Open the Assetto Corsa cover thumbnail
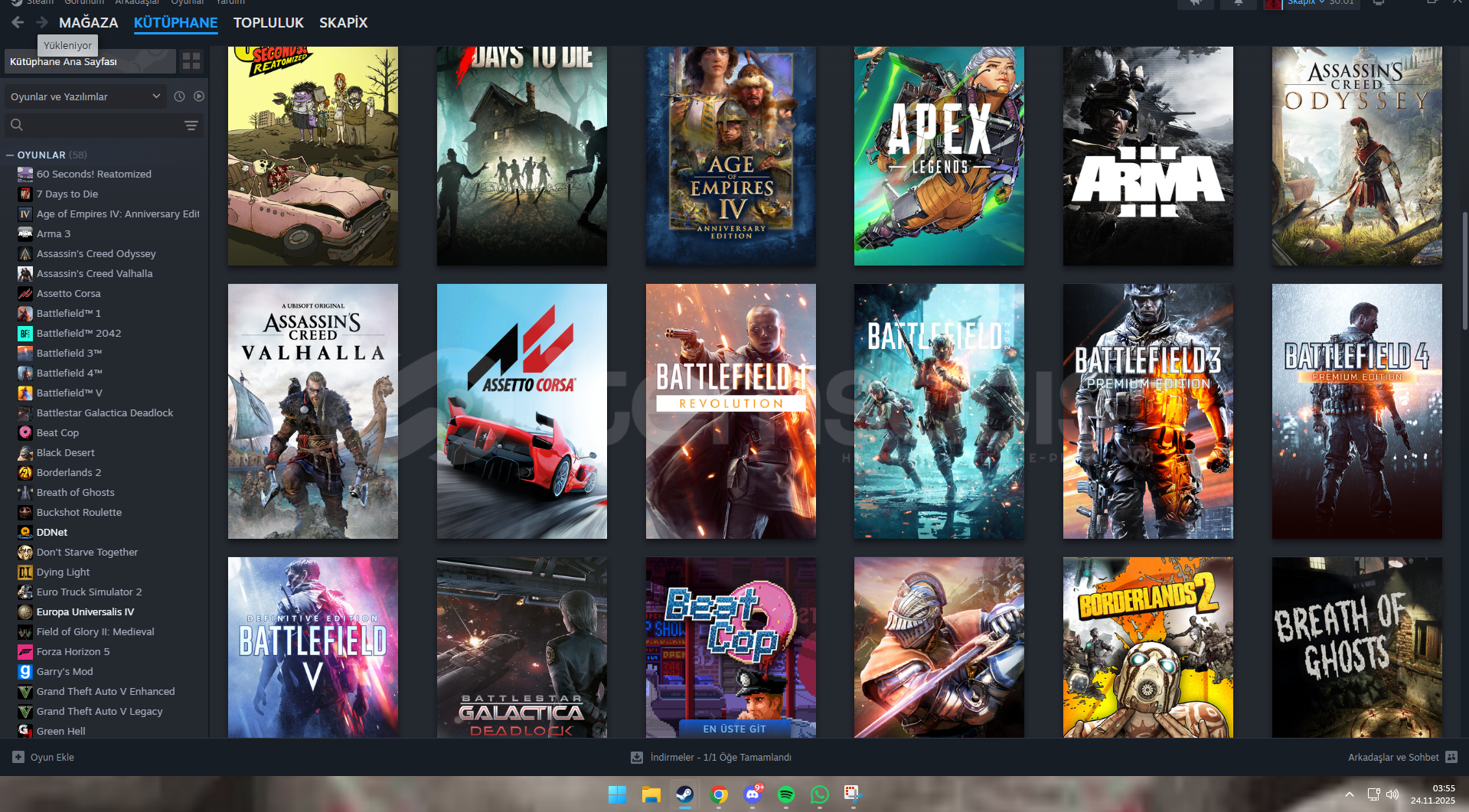 [x=522, y=412]
